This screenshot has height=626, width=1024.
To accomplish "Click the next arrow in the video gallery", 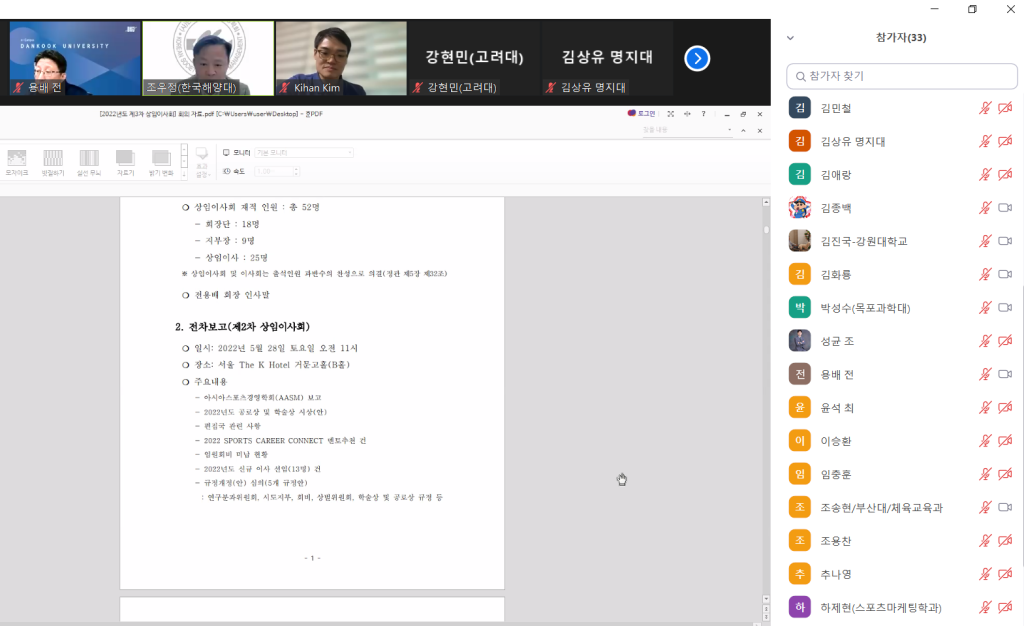I will [x=697, y=59].
